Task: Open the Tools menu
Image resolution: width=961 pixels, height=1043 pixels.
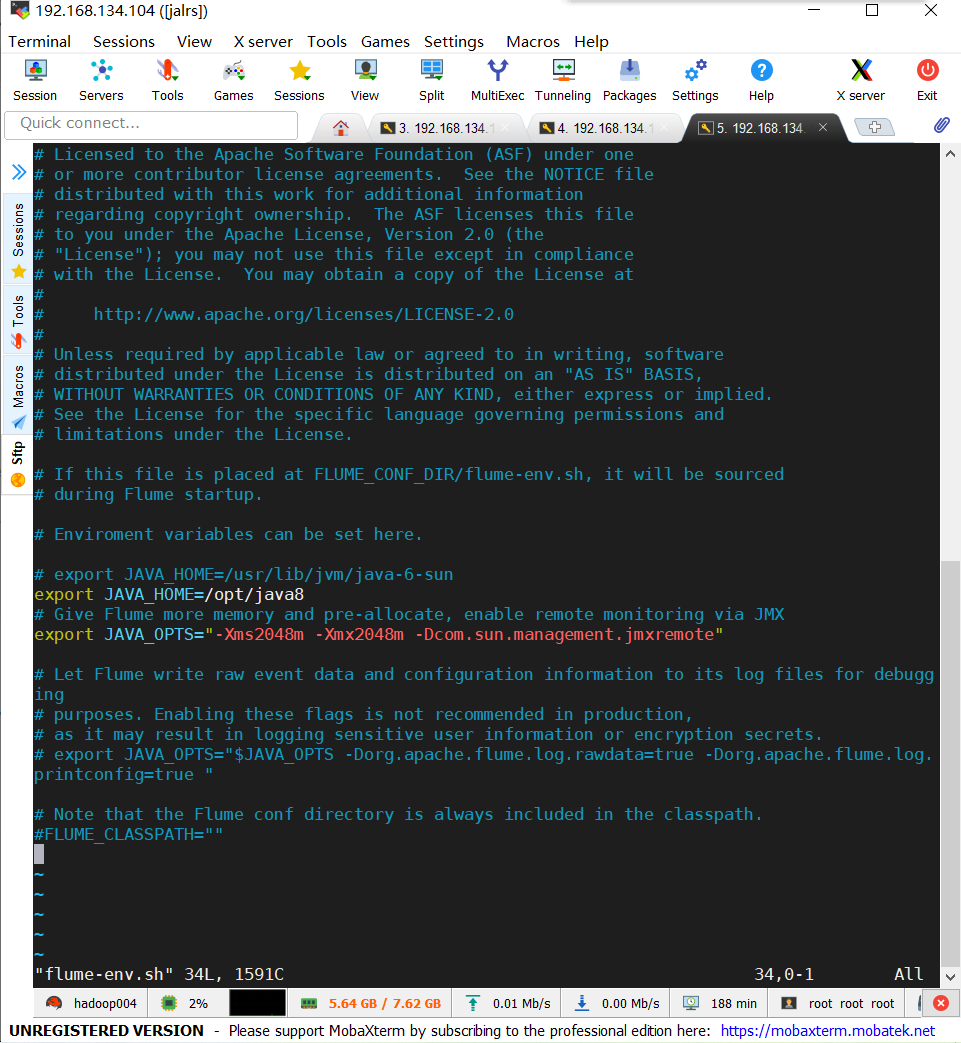Action: pyautogui.click(x=327, y=41)
